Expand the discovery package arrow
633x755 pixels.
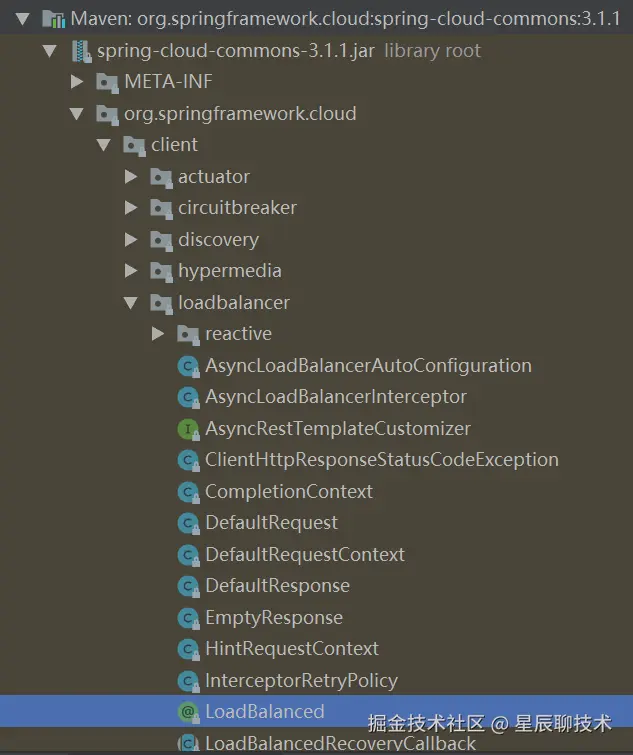click(131, 239)
